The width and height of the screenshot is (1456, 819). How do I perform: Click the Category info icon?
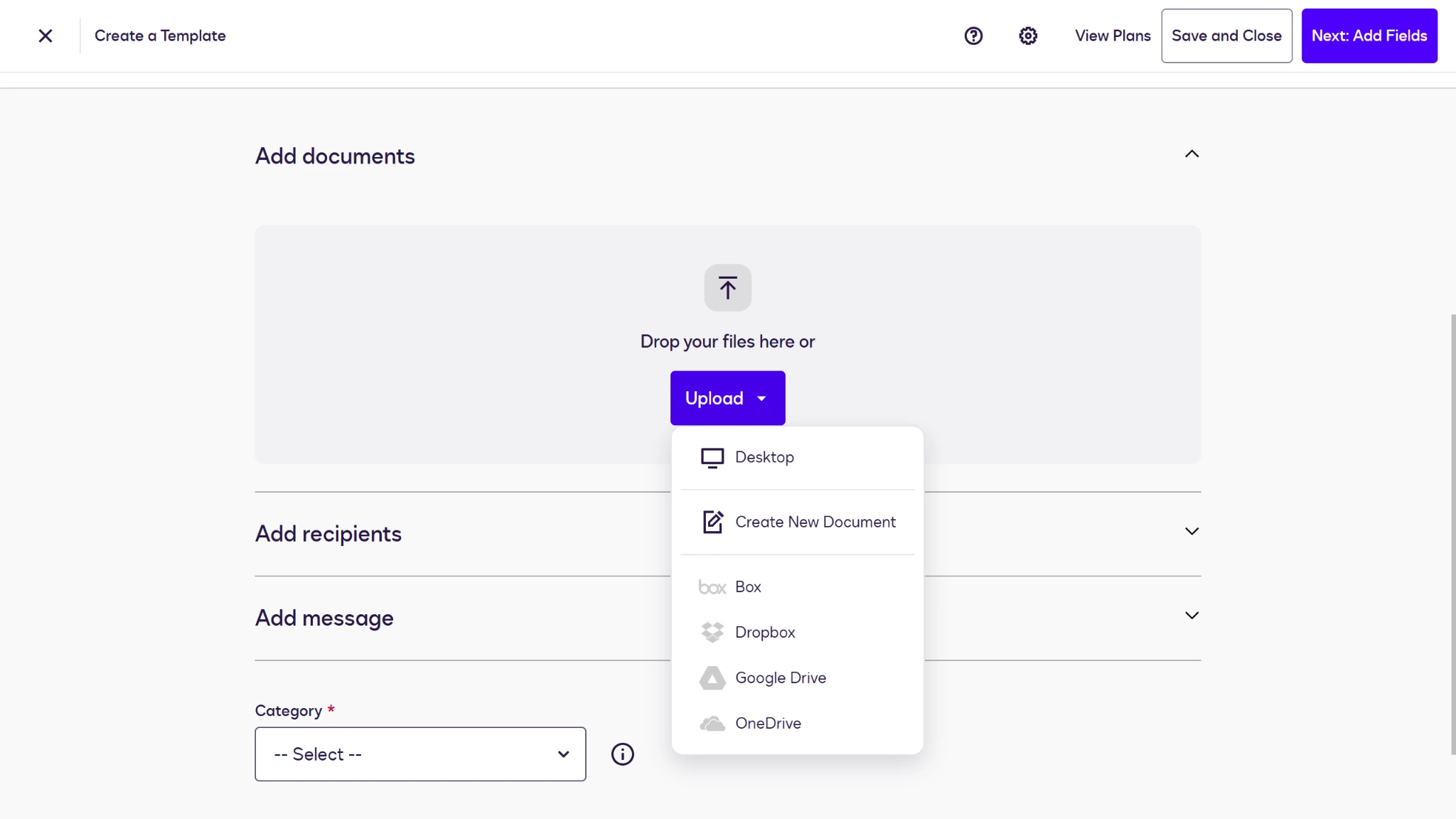point(623,754)
